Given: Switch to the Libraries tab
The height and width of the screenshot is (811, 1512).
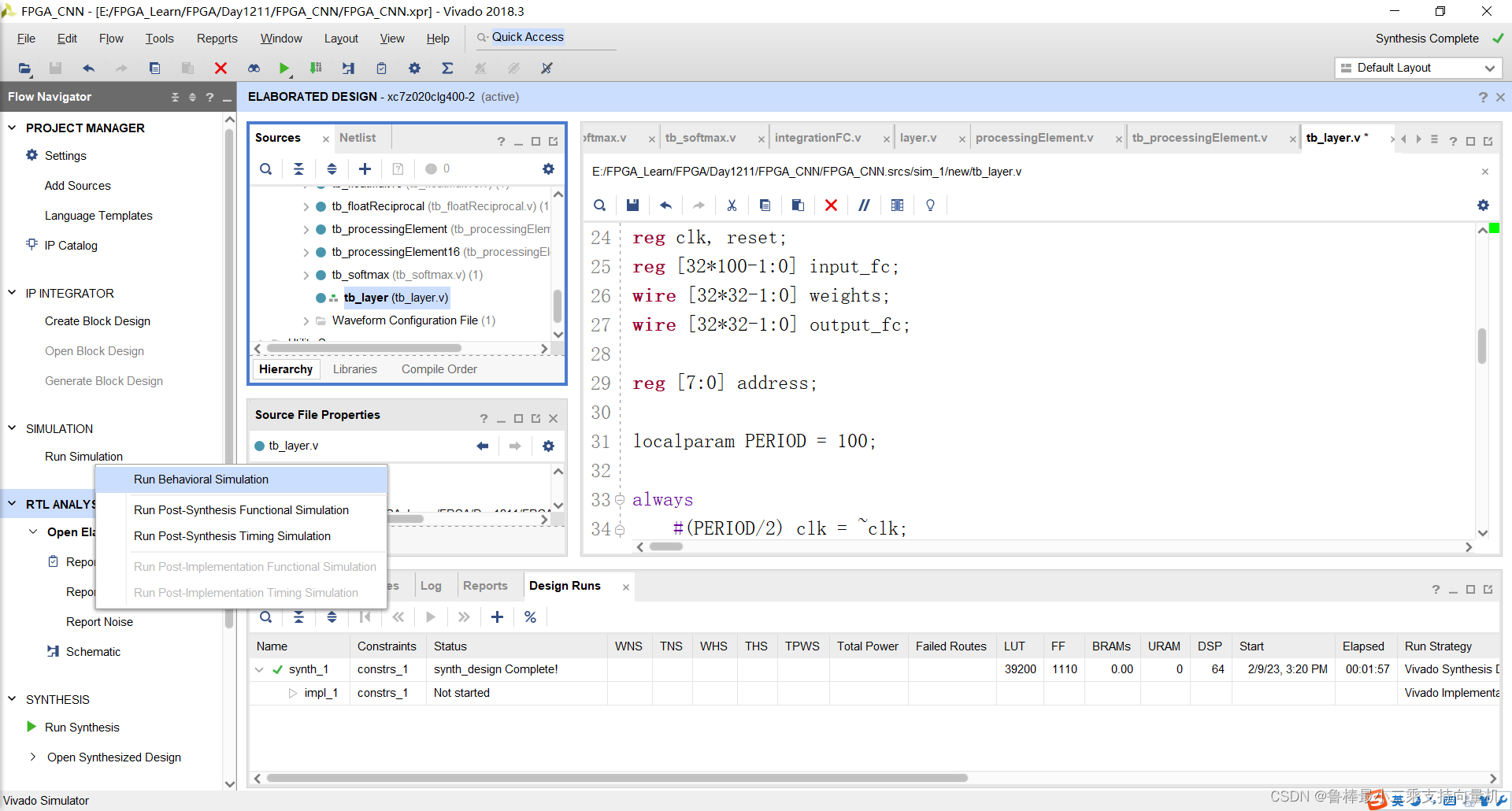Looking at the screenshot, I should 354,369.
